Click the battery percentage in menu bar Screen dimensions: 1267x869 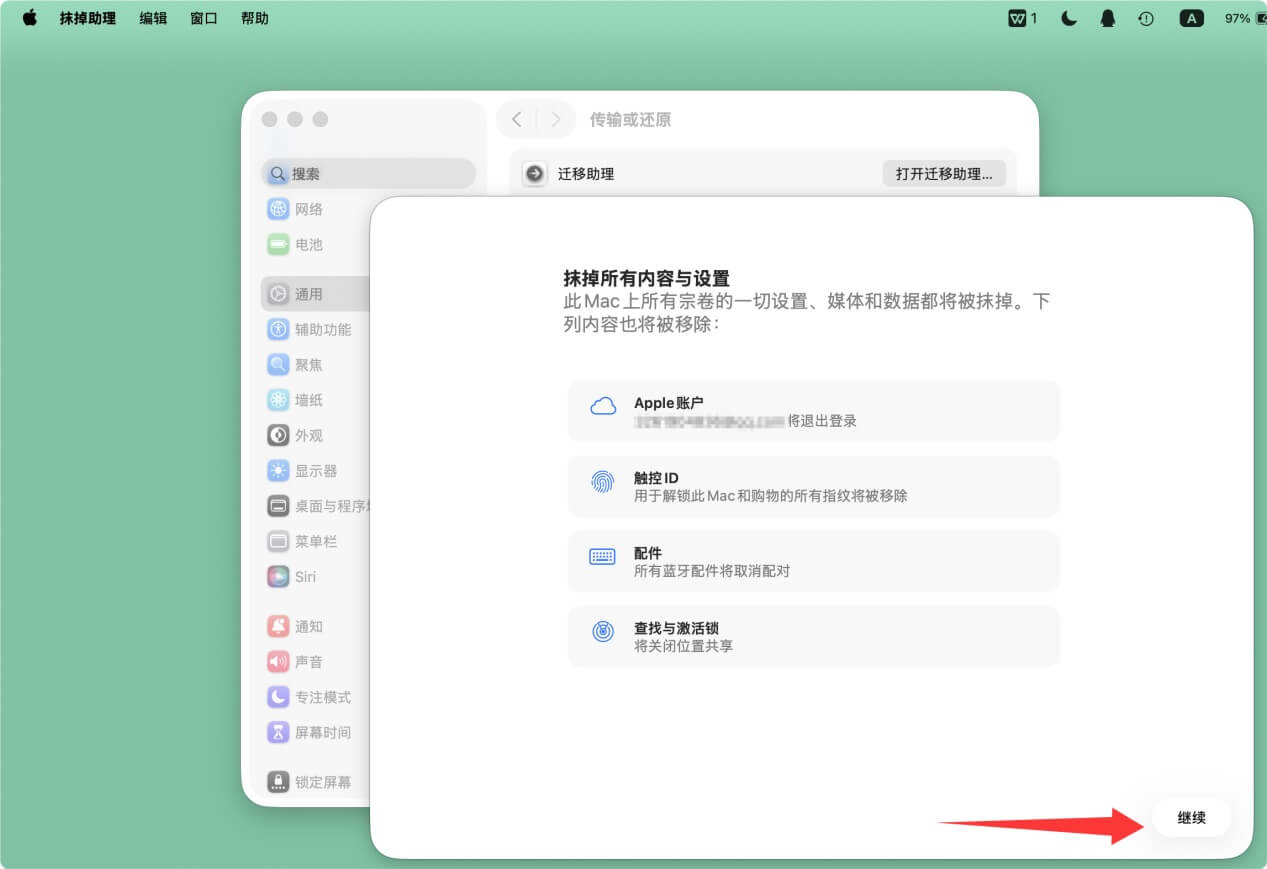[1237, 17]
